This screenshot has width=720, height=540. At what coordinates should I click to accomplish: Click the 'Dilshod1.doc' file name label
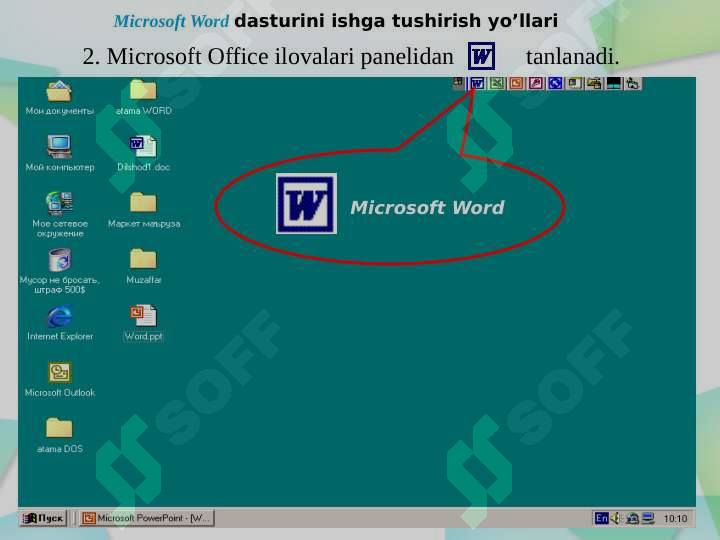click(143, 167)
